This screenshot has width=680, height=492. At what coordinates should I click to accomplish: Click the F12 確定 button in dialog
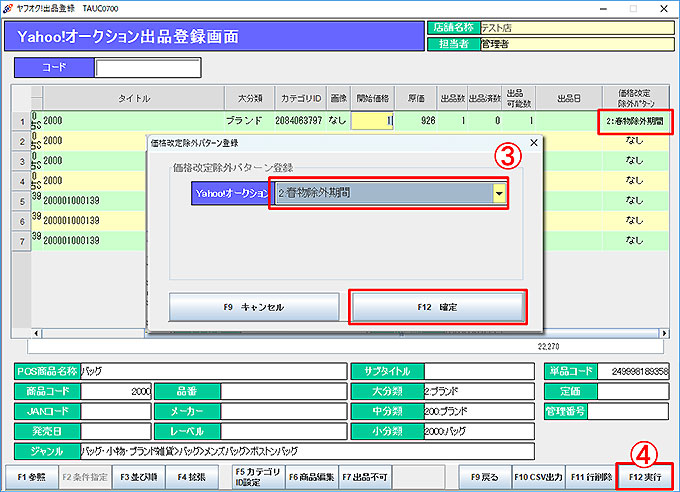(x=438, y=307)
